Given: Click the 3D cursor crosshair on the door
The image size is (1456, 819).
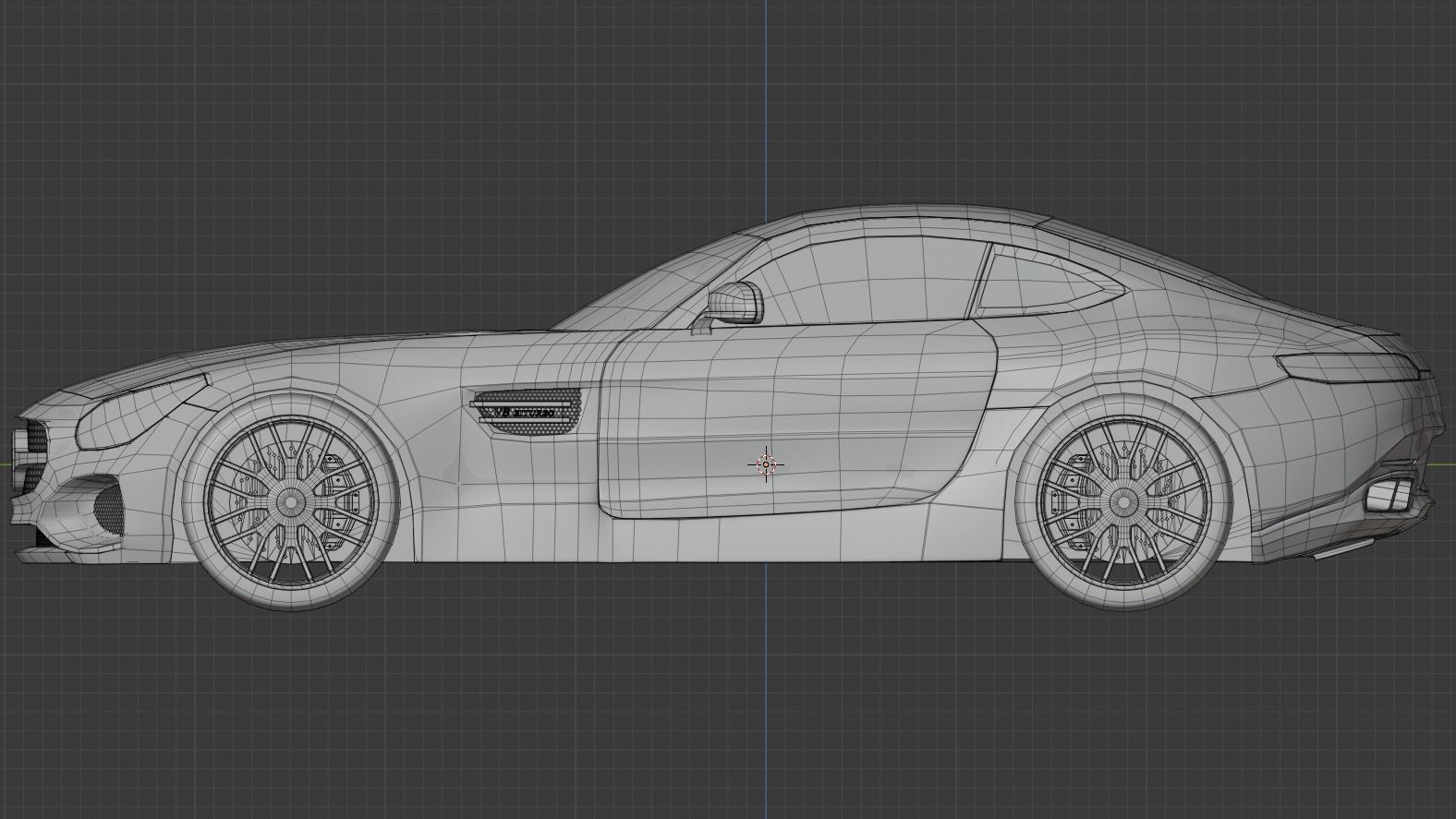Looking at the screenshot, I should pos(766,464).
